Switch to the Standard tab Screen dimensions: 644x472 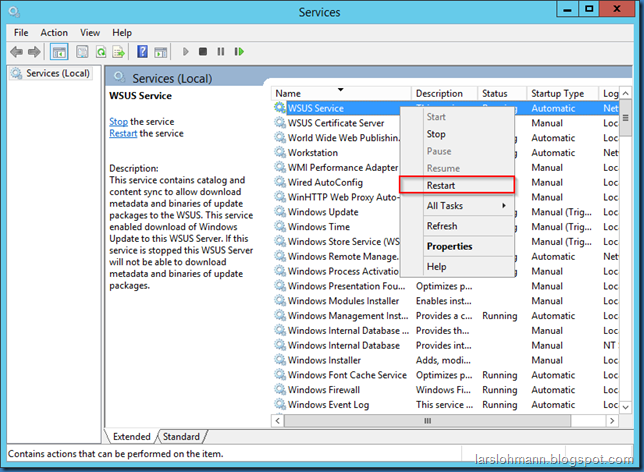click(181, 436)
